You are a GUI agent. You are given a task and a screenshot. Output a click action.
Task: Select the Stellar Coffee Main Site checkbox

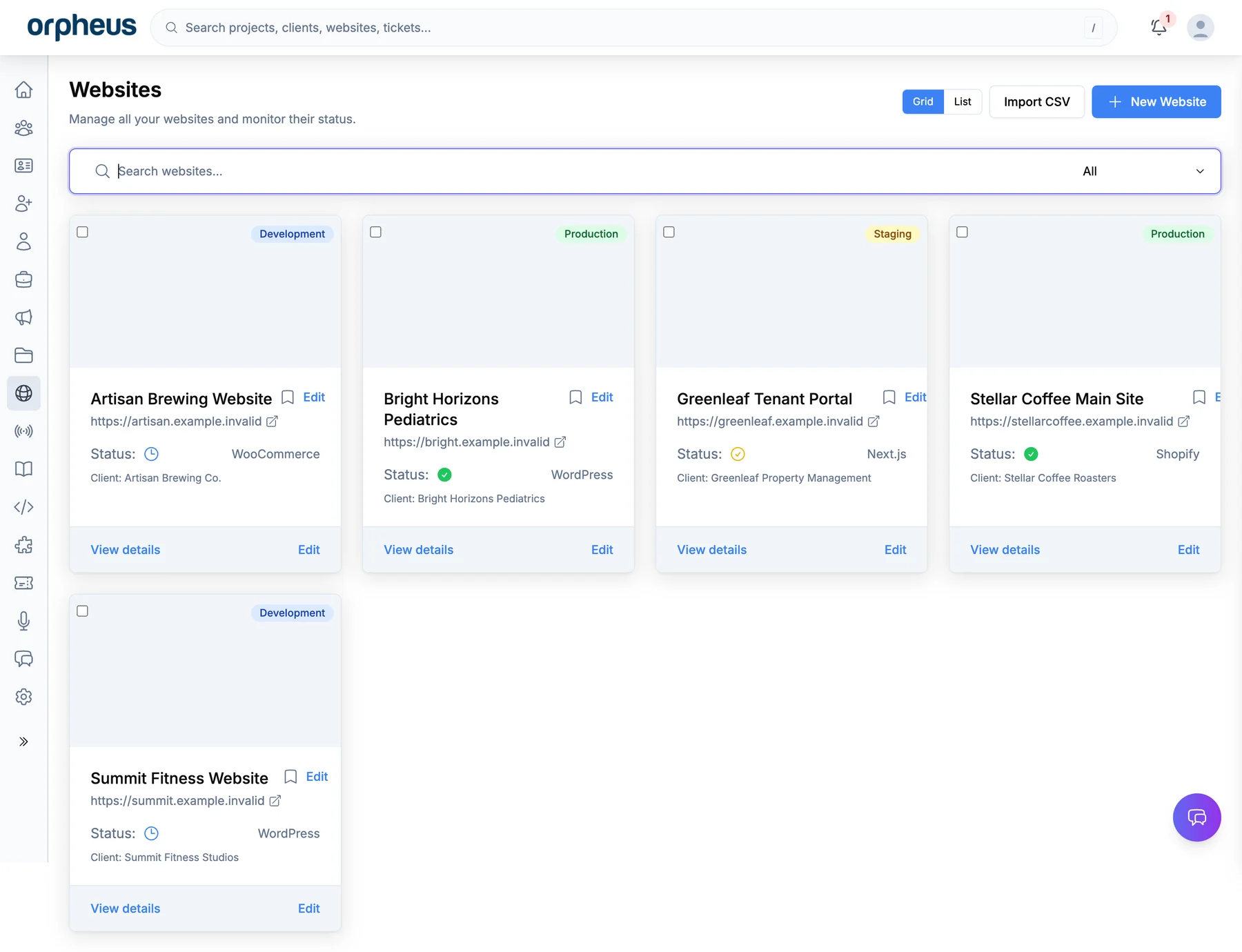click(x=963, y=232)
